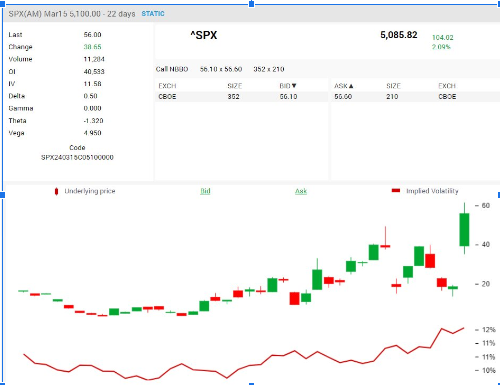Click the ask-side SIZE column header
This screenshot has height=385, width=500.
tap(393, 86)
